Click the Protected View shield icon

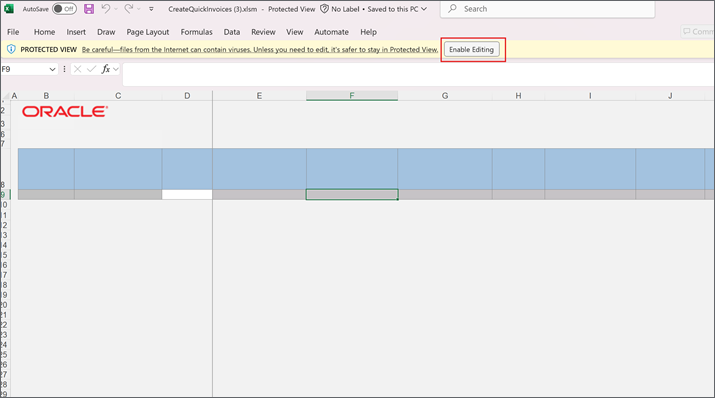[11, 49]
